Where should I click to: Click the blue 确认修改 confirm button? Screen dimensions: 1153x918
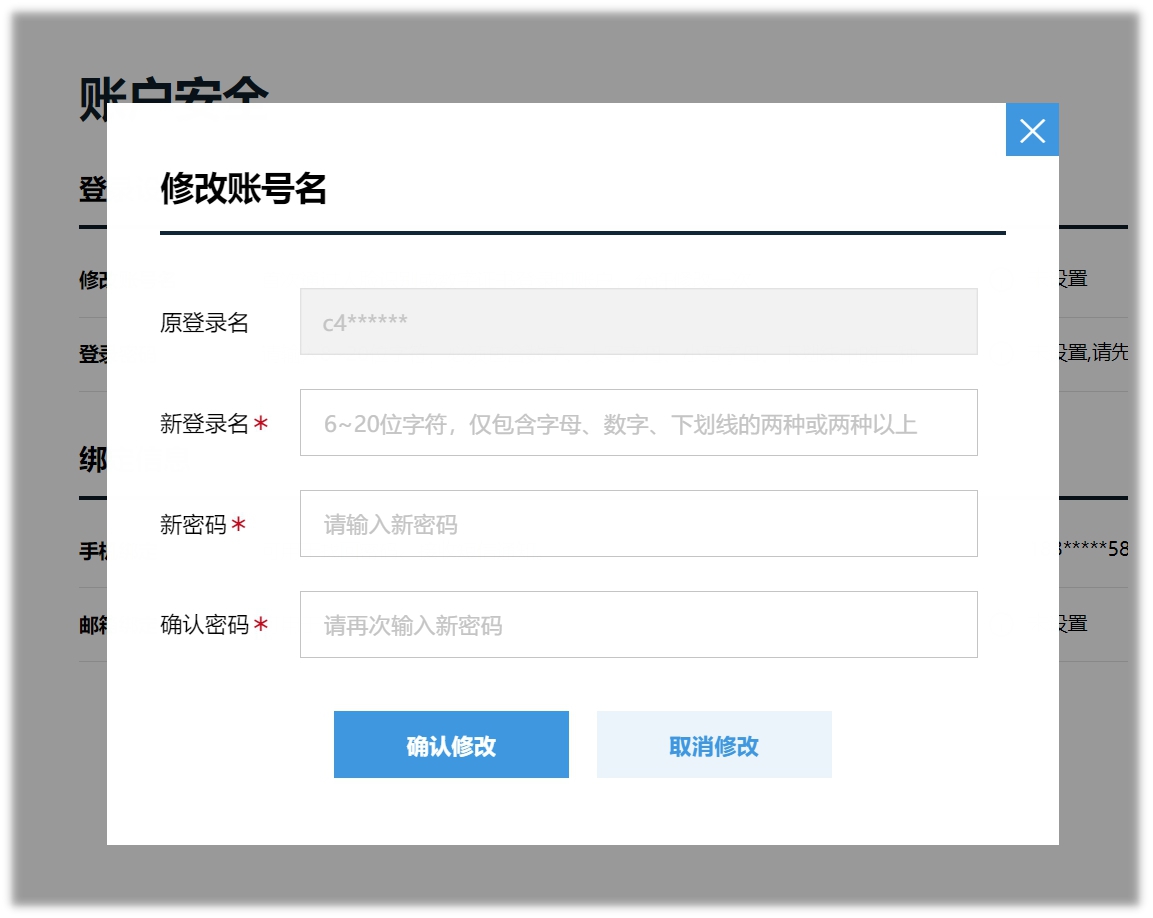[x=451, y=744]
